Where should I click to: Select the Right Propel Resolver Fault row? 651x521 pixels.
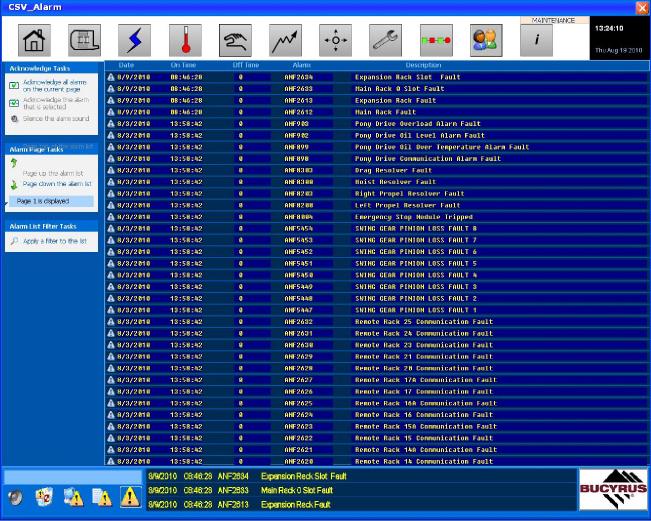[x=377, y=193]
